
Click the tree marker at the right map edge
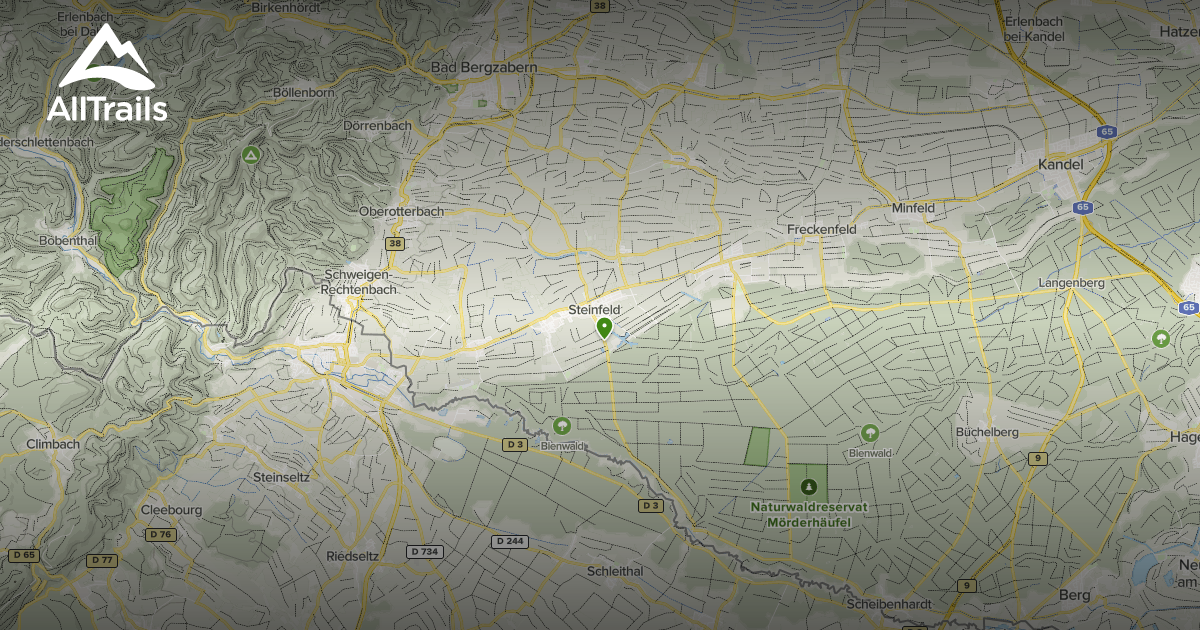coord(1160,339)
